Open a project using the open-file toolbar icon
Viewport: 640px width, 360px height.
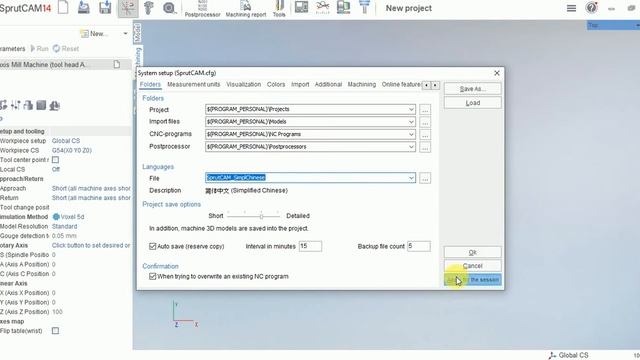tap(84, 7)
